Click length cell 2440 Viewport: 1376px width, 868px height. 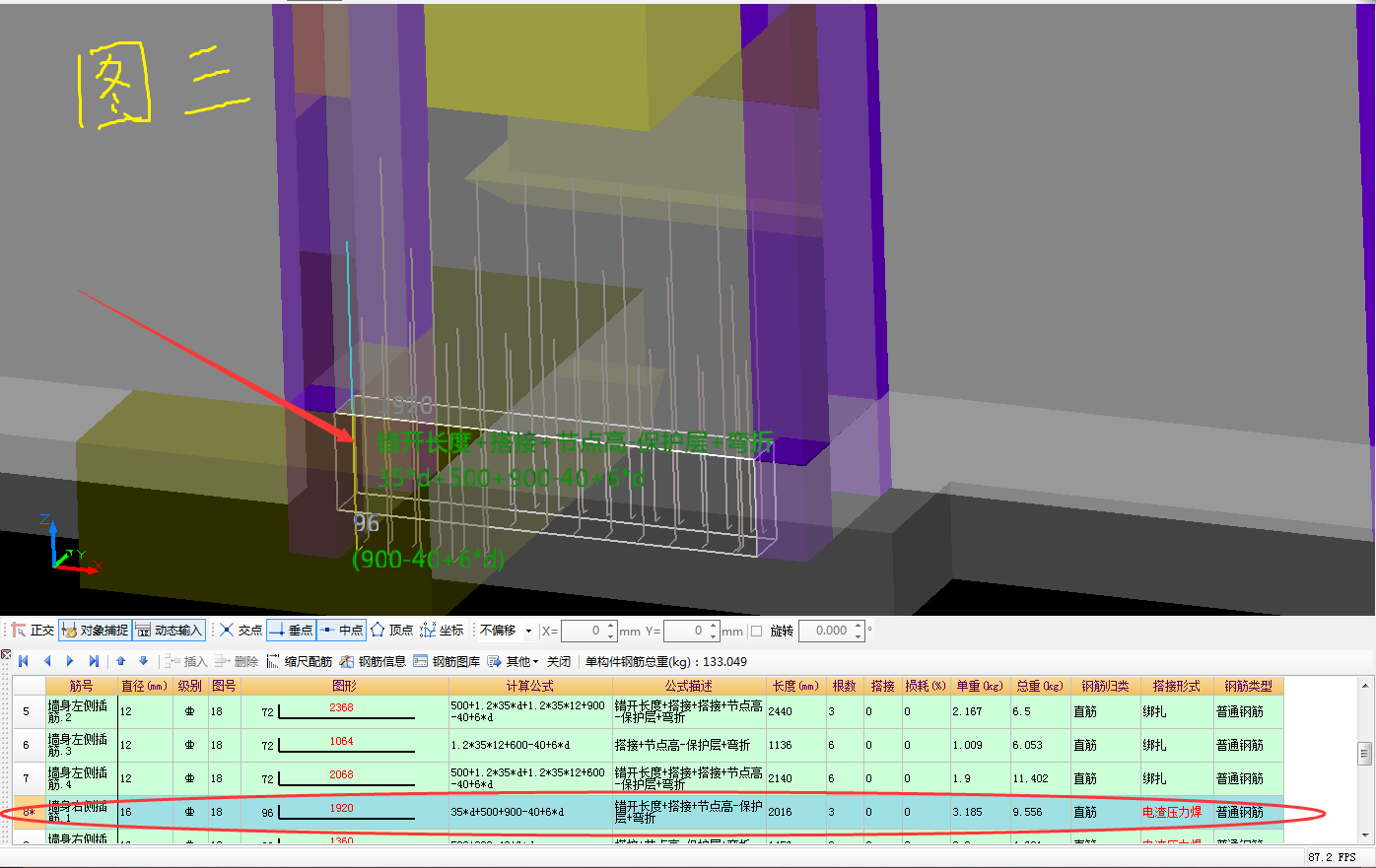(796, 711)
